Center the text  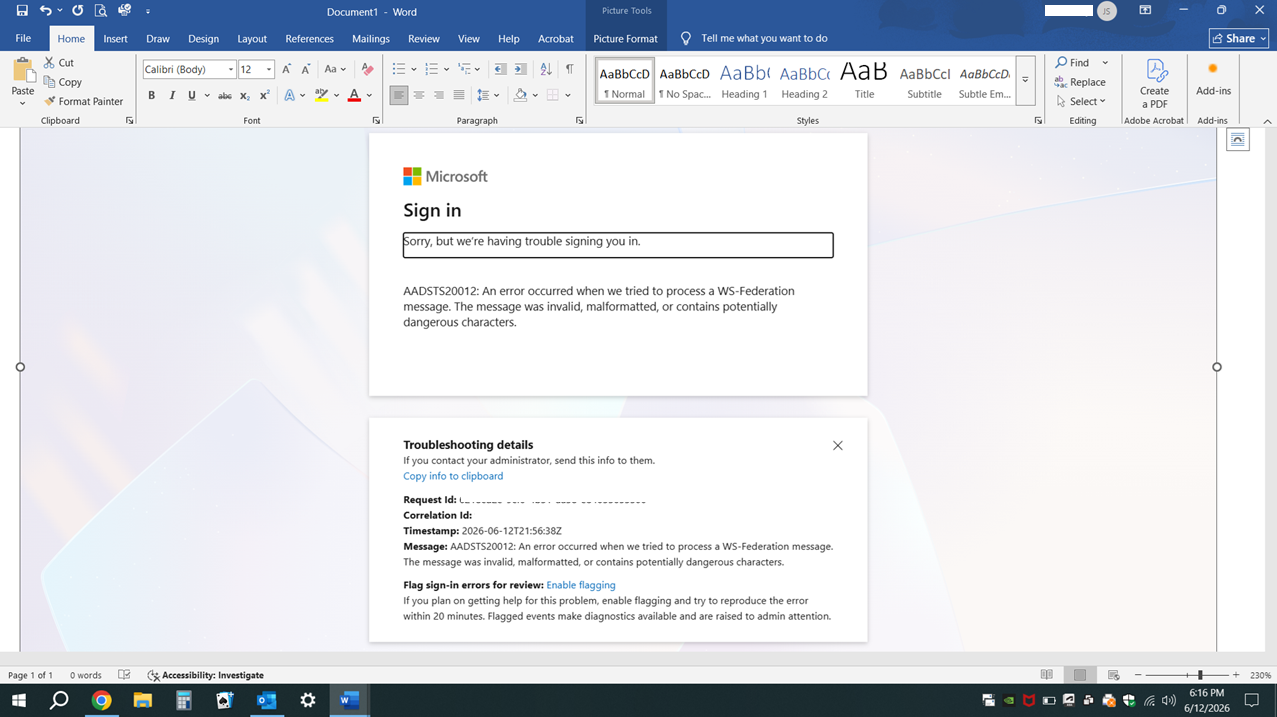[x=419, y=96]
